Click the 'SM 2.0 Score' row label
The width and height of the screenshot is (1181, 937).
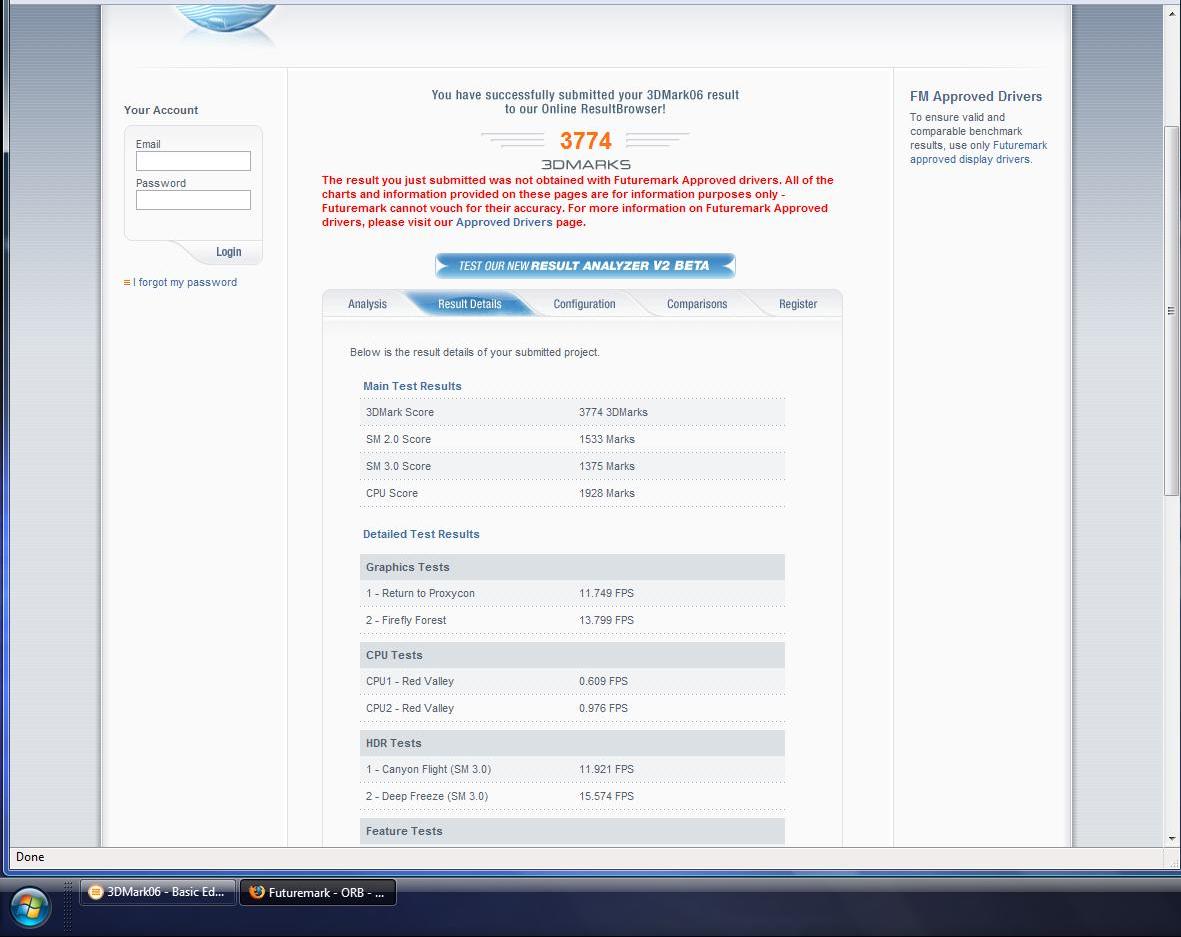pyautogui.click(x=398, y=439)
